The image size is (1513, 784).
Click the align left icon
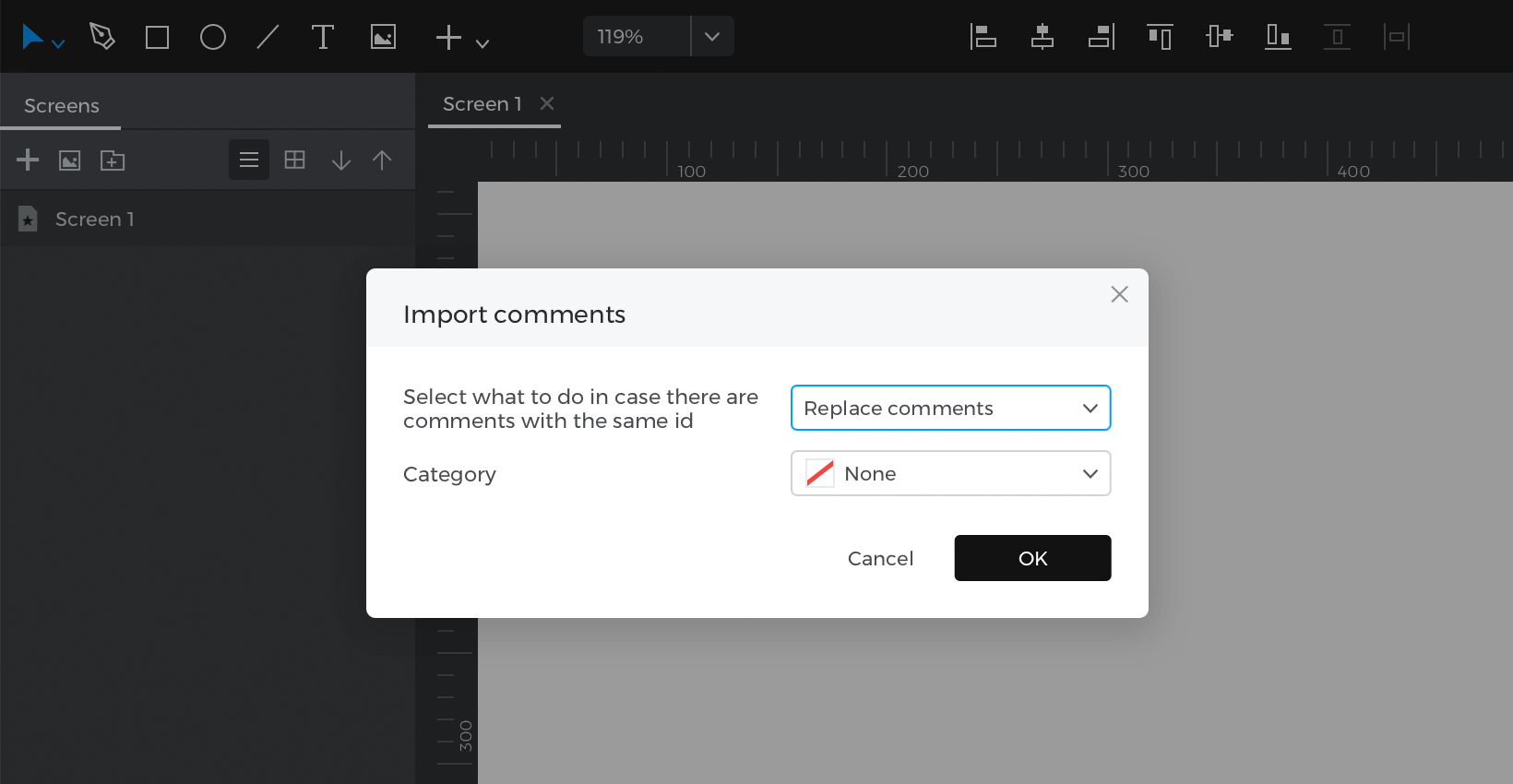(x=983, y=37)
